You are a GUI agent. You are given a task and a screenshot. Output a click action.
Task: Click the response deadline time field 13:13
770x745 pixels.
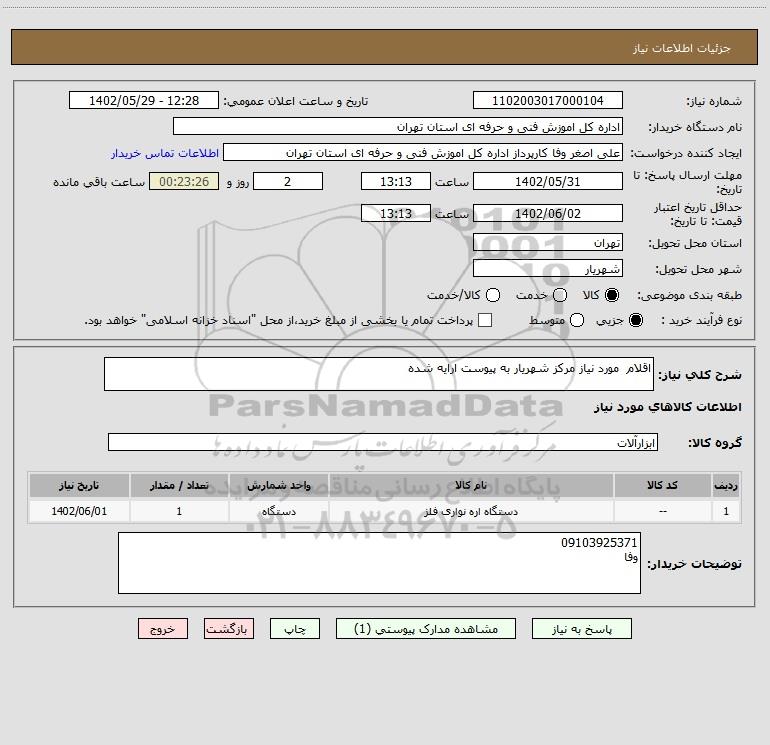coord(396,181)
